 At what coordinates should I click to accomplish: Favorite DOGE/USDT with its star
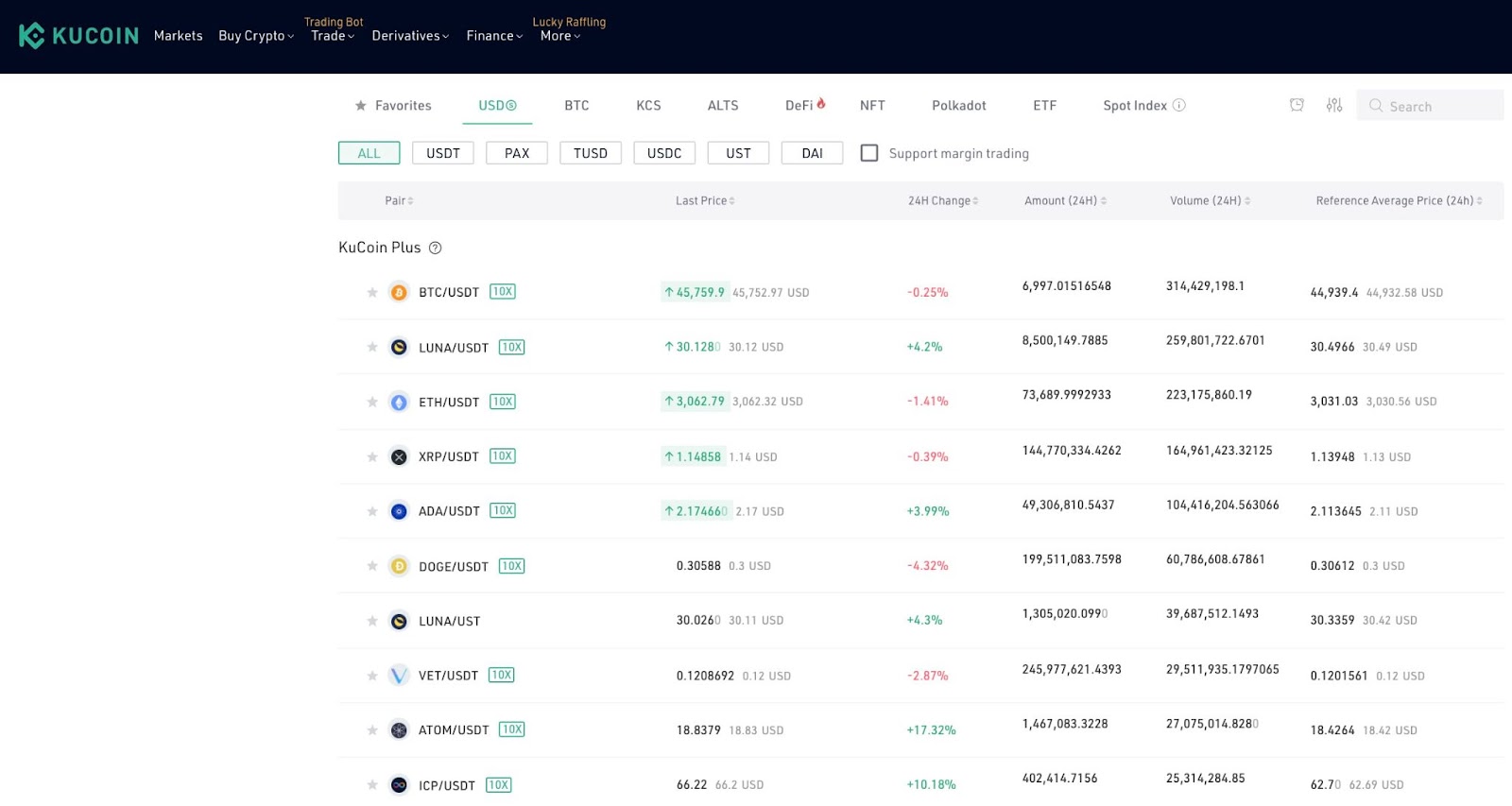pyautogui.click(x=372, y=566)
